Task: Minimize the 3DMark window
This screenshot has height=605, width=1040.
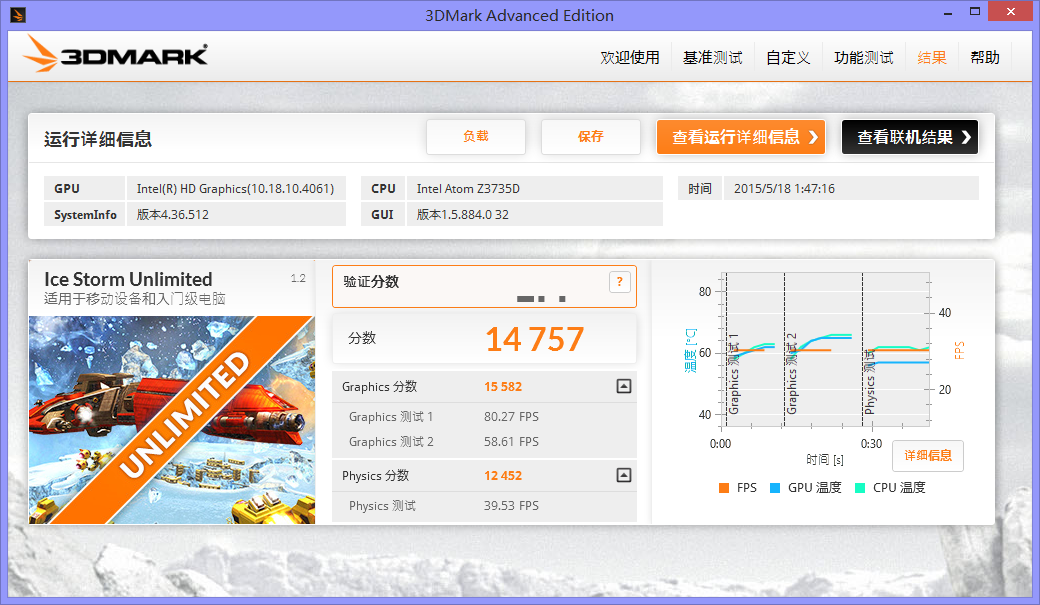Action: 948,12
